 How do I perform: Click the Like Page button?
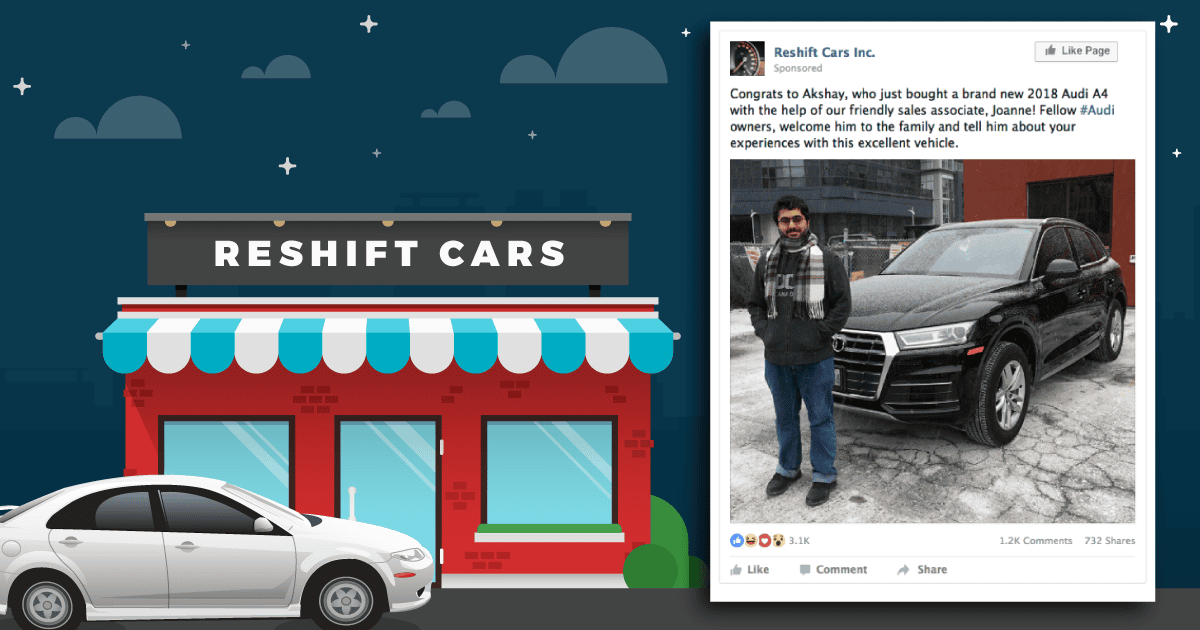click(1076, 51)
